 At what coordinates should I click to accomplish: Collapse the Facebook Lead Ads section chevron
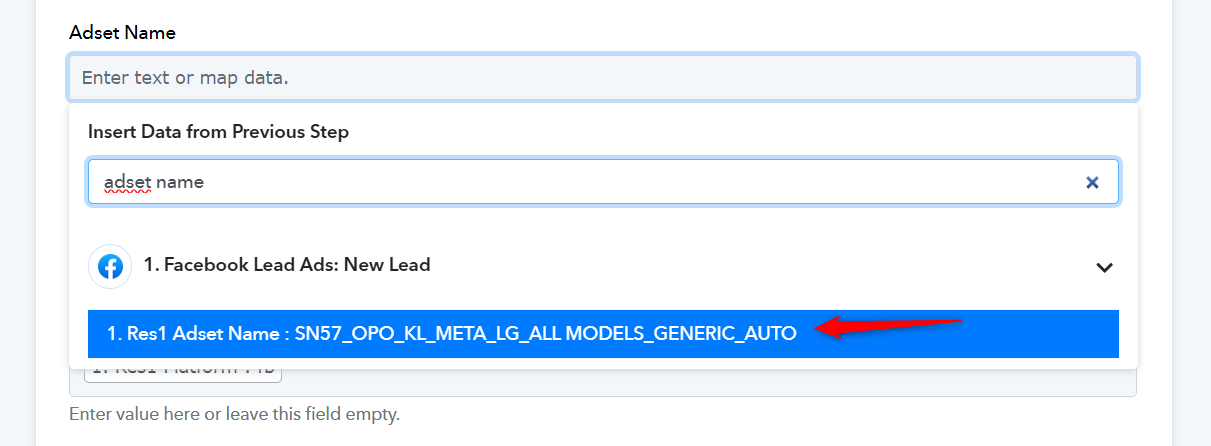pyautogui.click(x=1104, y=267)
